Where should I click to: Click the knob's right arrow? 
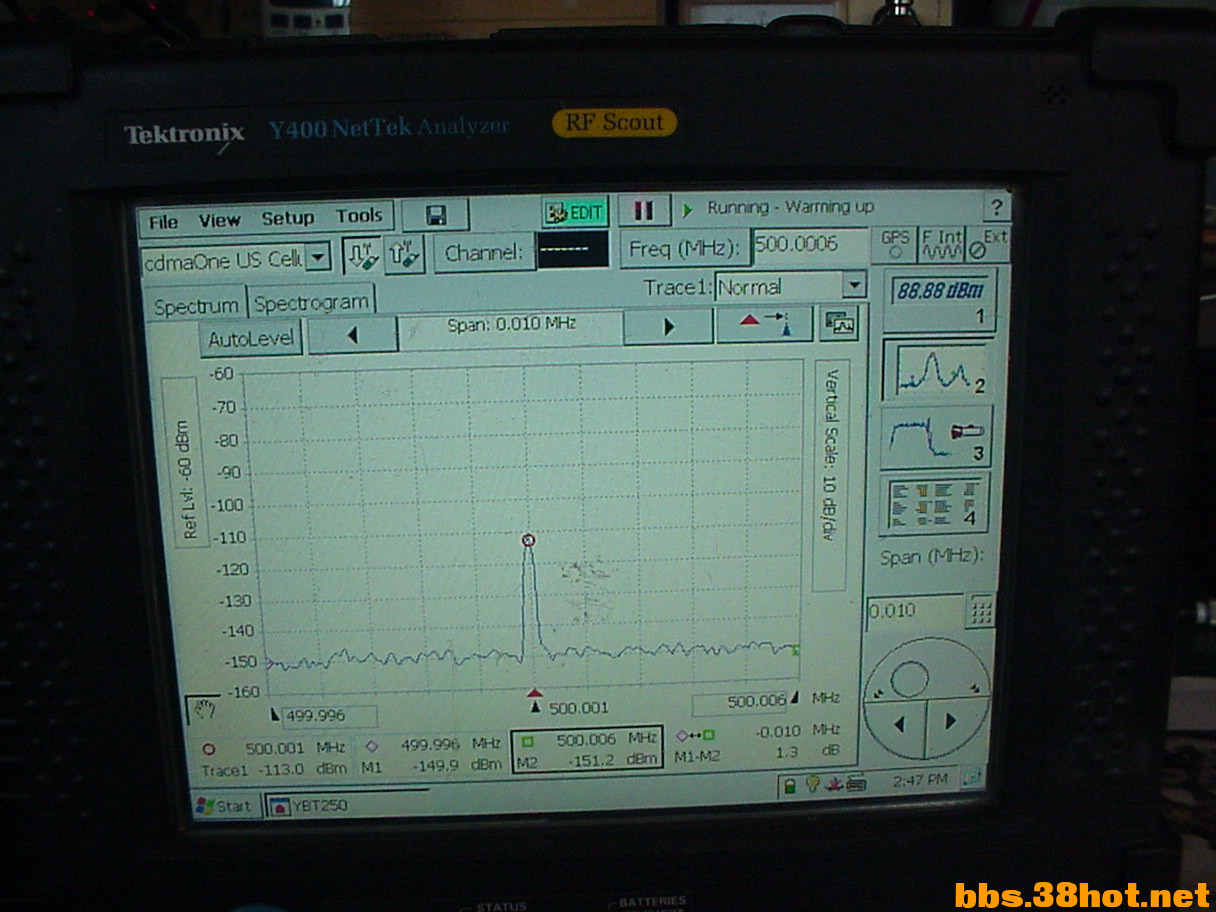951,720
